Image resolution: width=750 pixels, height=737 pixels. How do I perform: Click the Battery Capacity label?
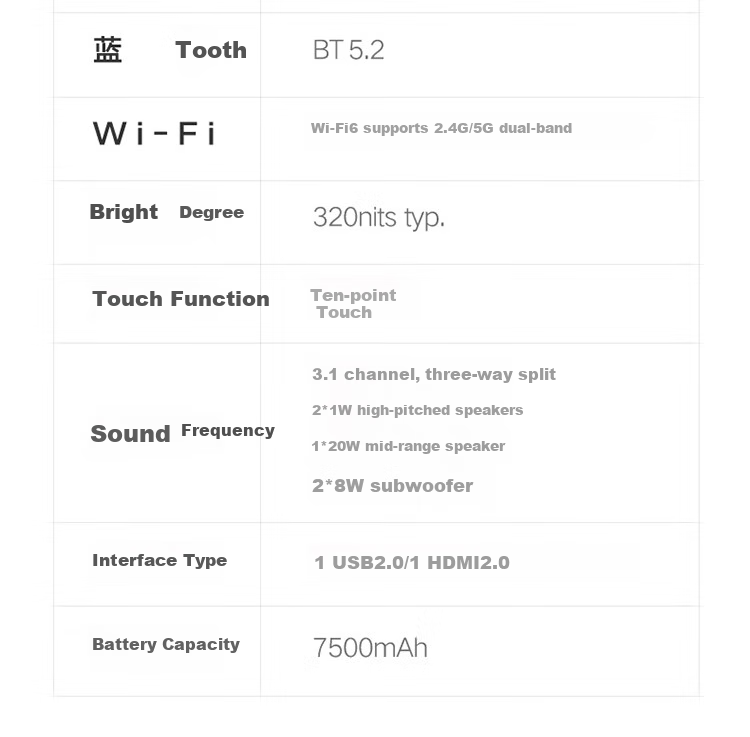click(166, 644)
